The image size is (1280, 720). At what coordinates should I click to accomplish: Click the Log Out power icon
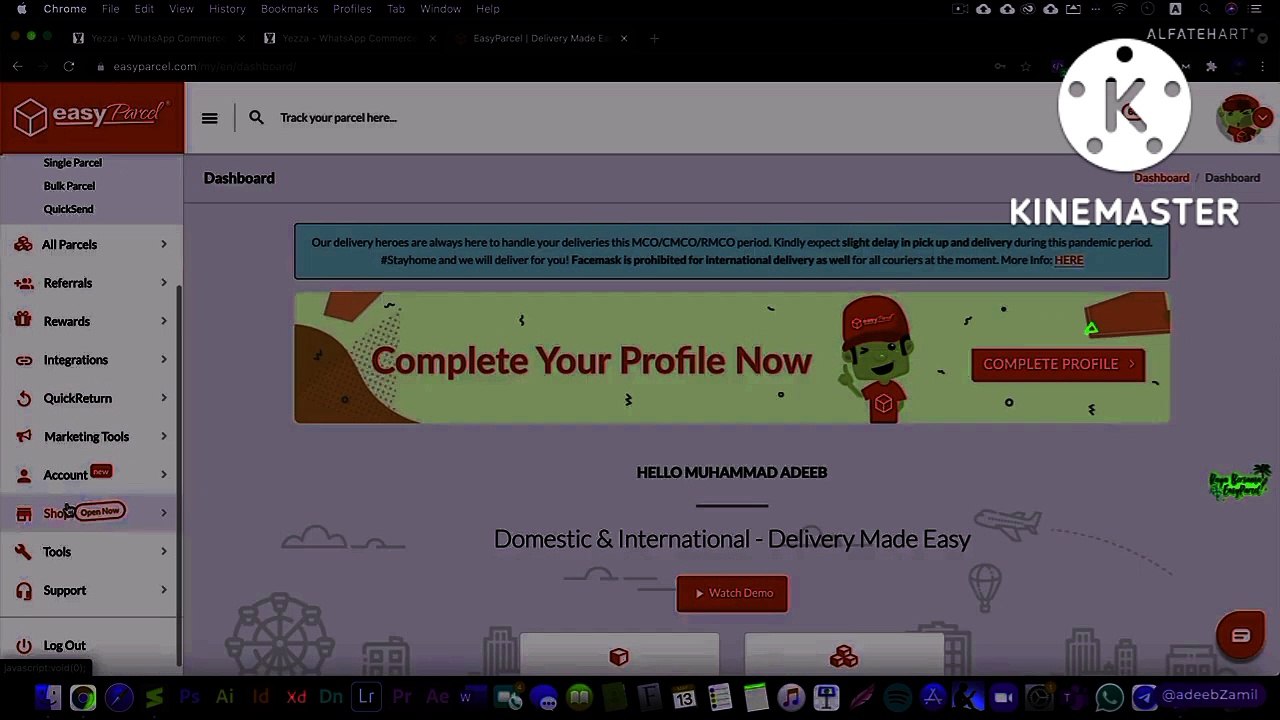coord(23,646)
